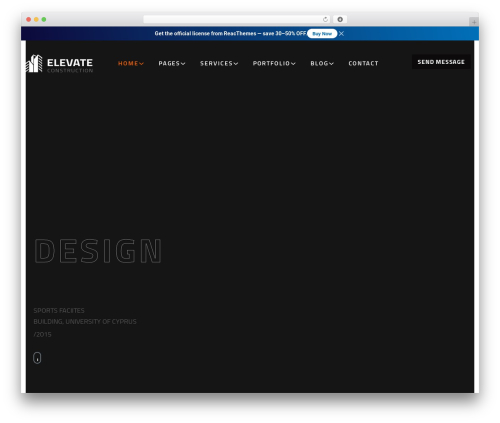This screenshot has height=423, width=500.
Task: Click the yellow minimize window button
Action: [x=36, y=19]
